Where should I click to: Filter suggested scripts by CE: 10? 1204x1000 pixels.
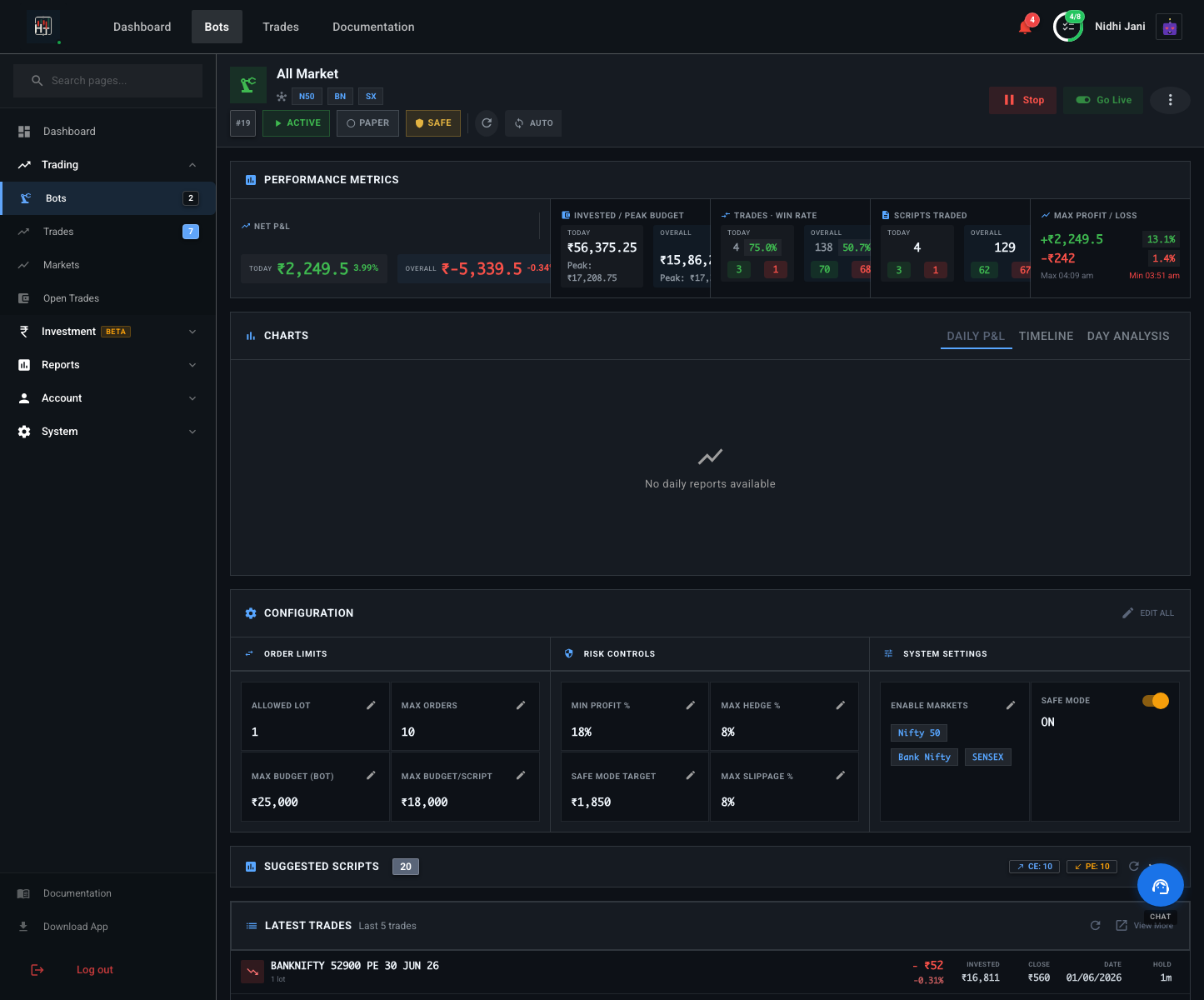[1034, 867]
